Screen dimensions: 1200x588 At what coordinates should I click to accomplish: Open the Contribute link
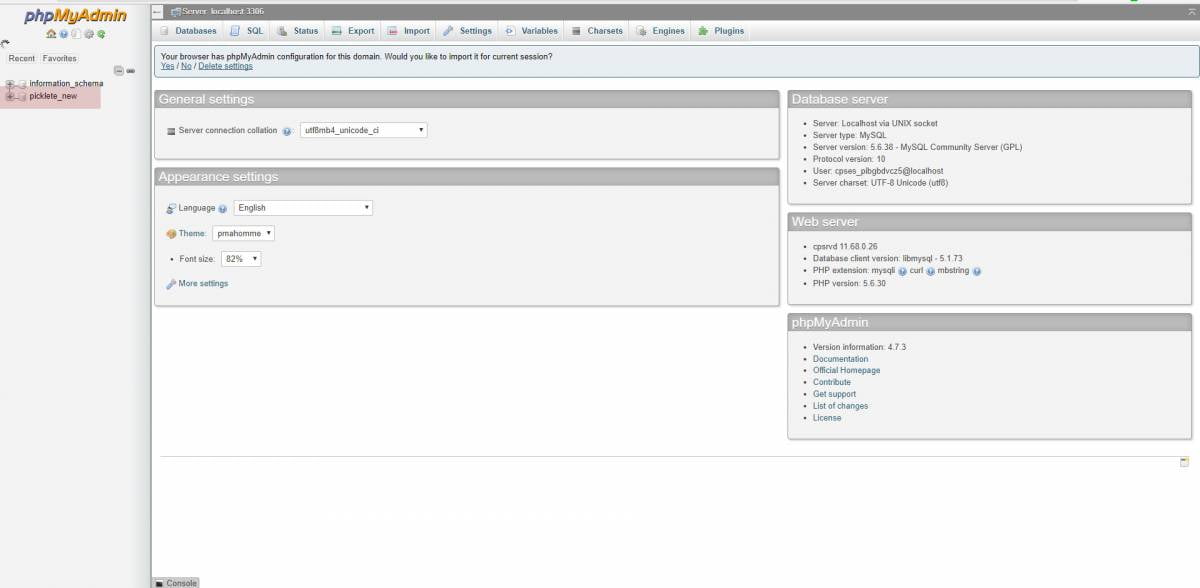[x=832, y=382]
